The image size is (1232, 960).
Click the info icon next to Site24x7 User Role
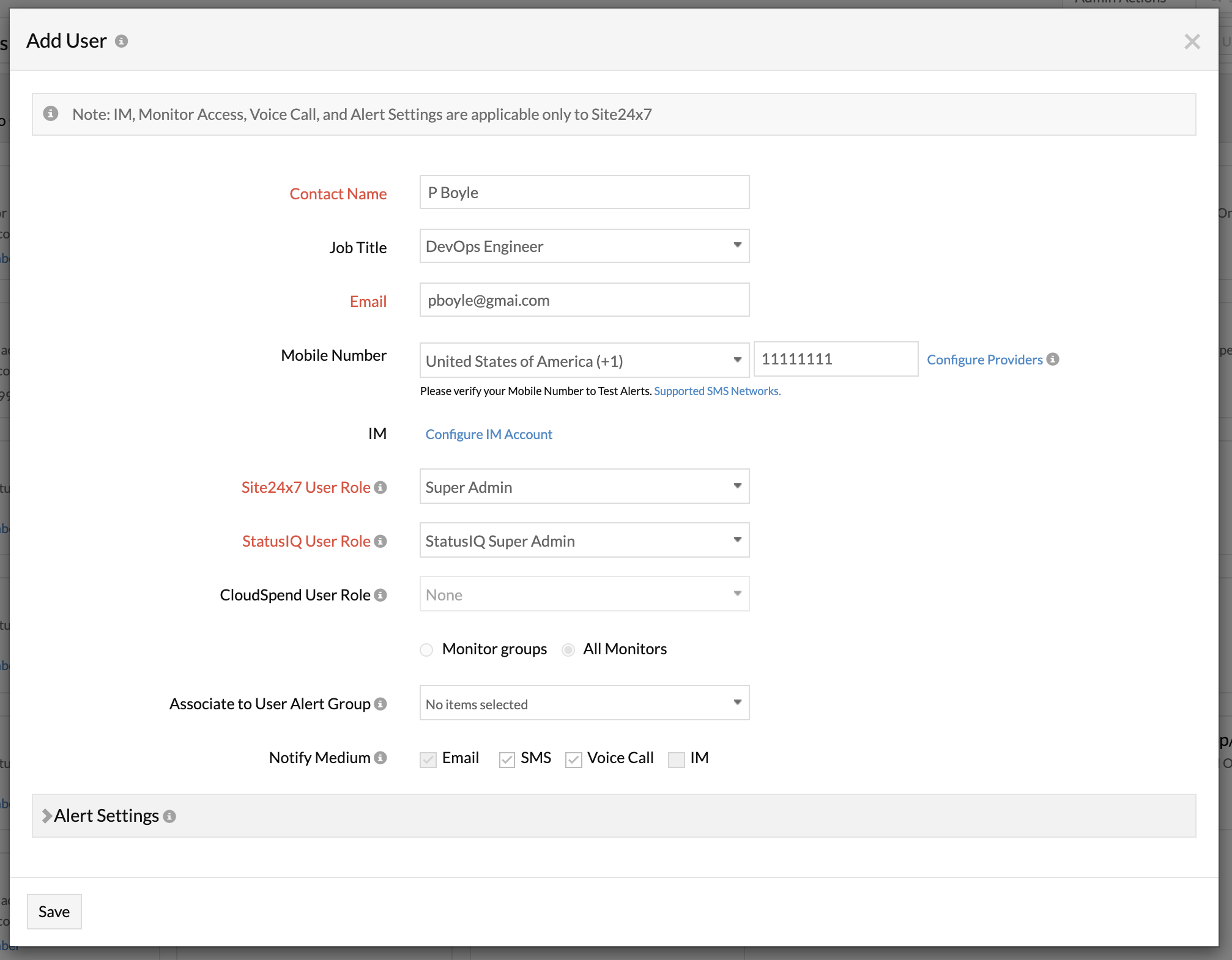pos(381,487)
